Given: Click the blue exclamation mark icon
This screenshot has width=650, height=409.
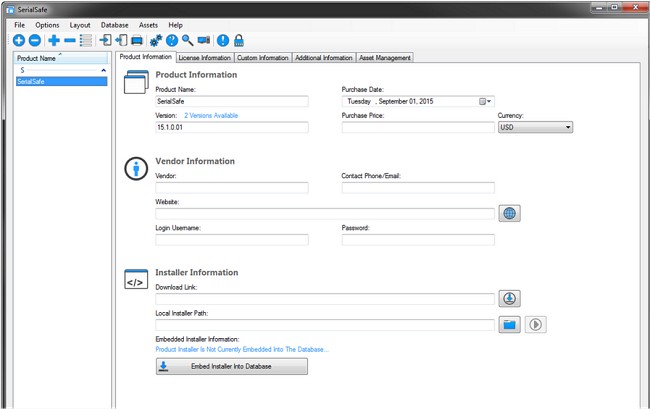Looking at the screenshot, I should tap(223, 40).
